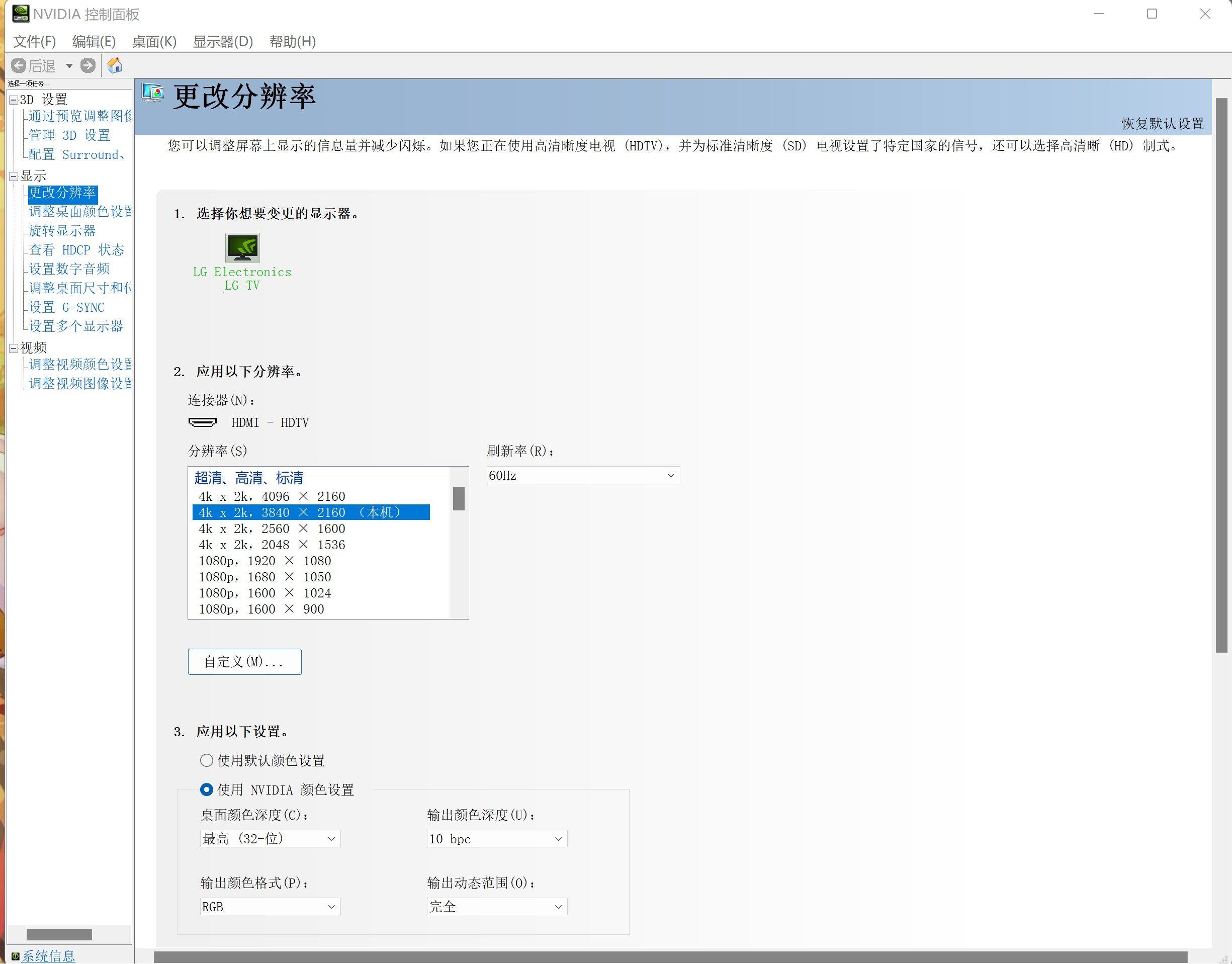Click the 更改分辨率 page header icon
Screen dimensions: 1232x964
click(x=153, y=92)
